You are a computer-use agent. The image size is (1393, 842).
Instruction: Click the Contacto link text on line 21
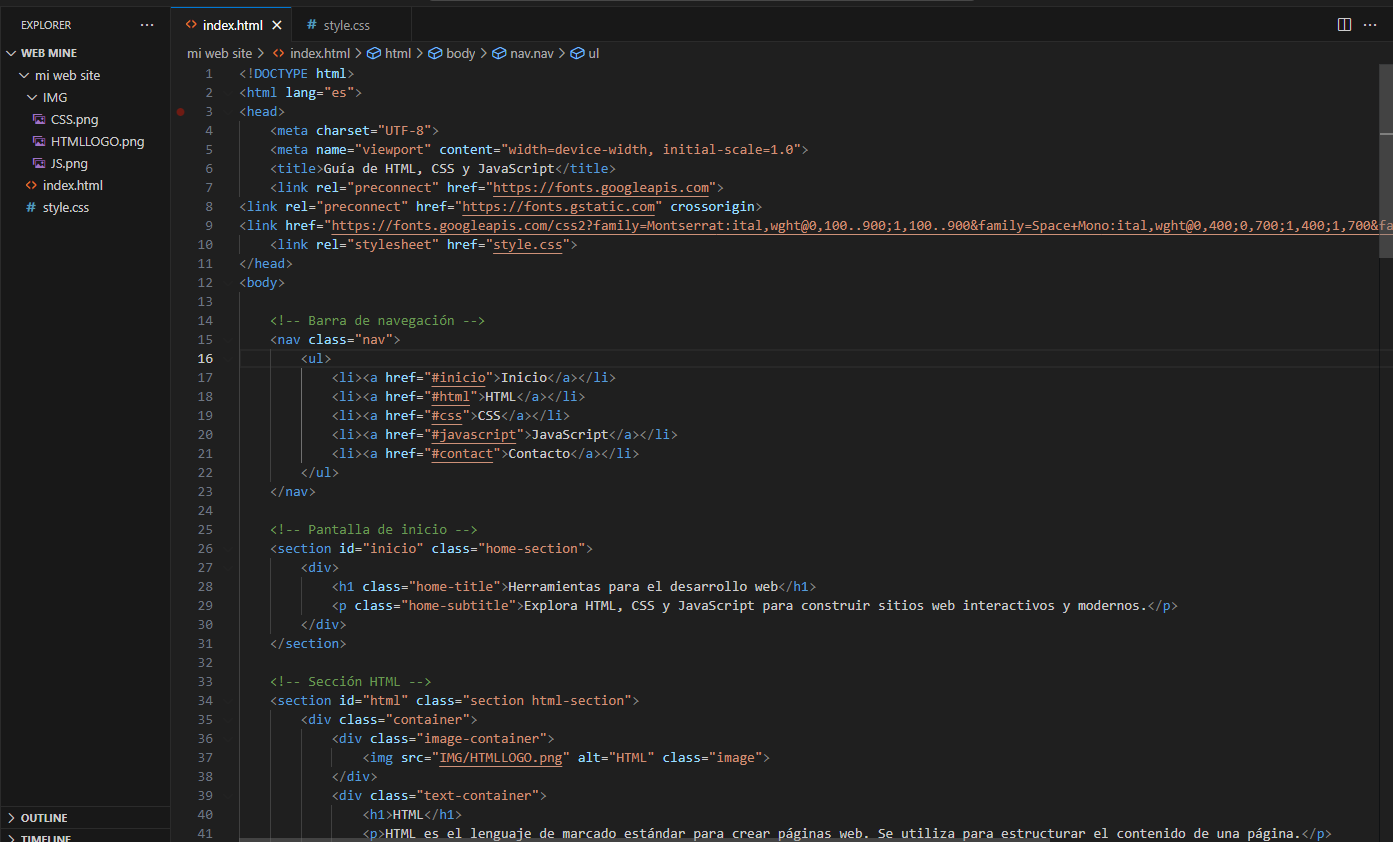(539, 454)
